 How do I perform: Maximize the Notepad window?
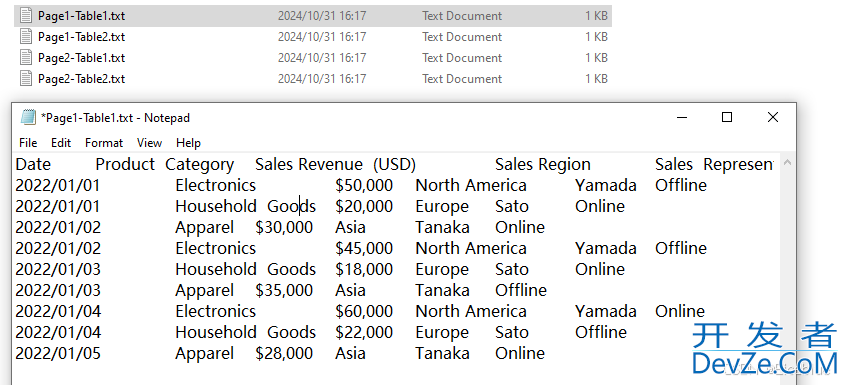pyautogui.click(x=727, y=117)
